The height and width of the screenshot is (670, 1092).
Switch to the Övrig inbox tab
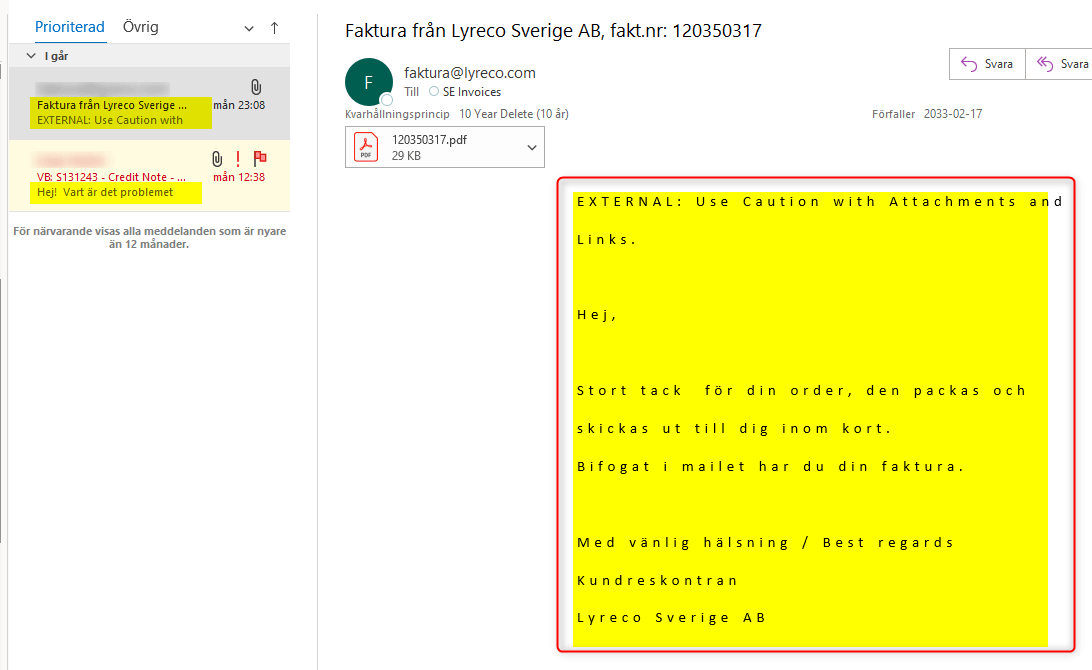point(141,27)
